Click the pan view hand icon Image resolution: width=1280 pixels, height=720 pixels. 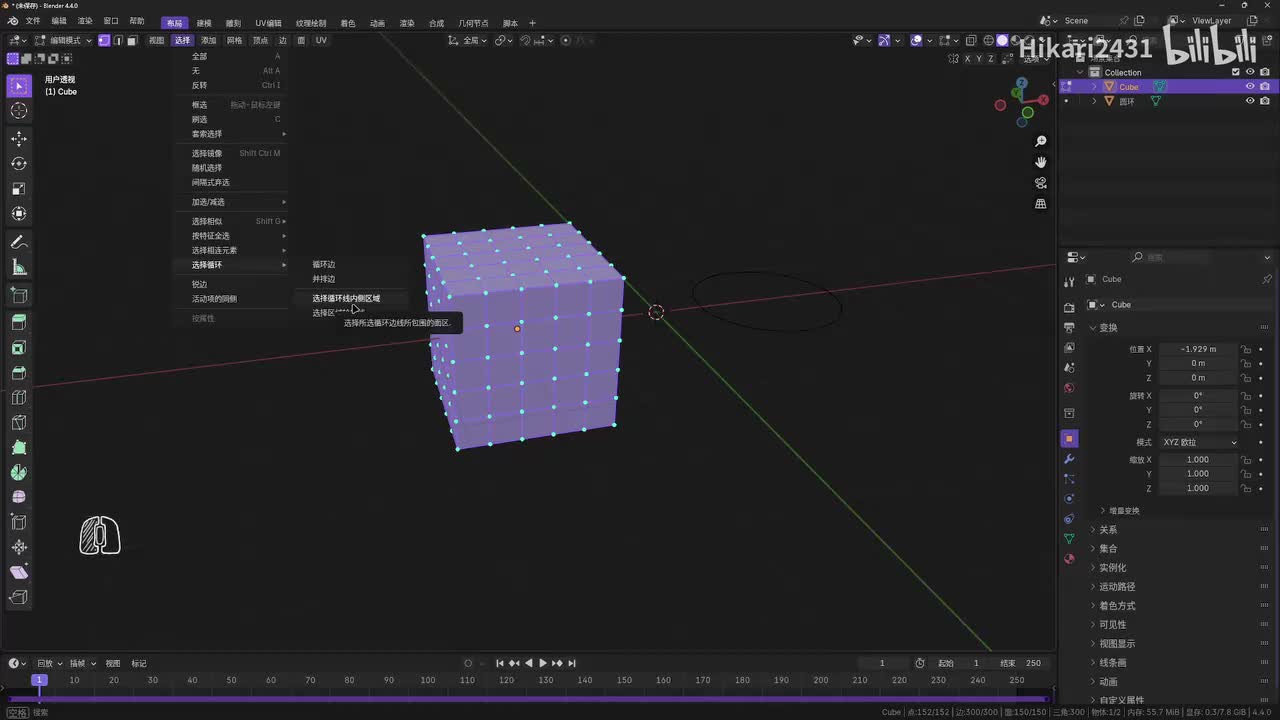1041,162
